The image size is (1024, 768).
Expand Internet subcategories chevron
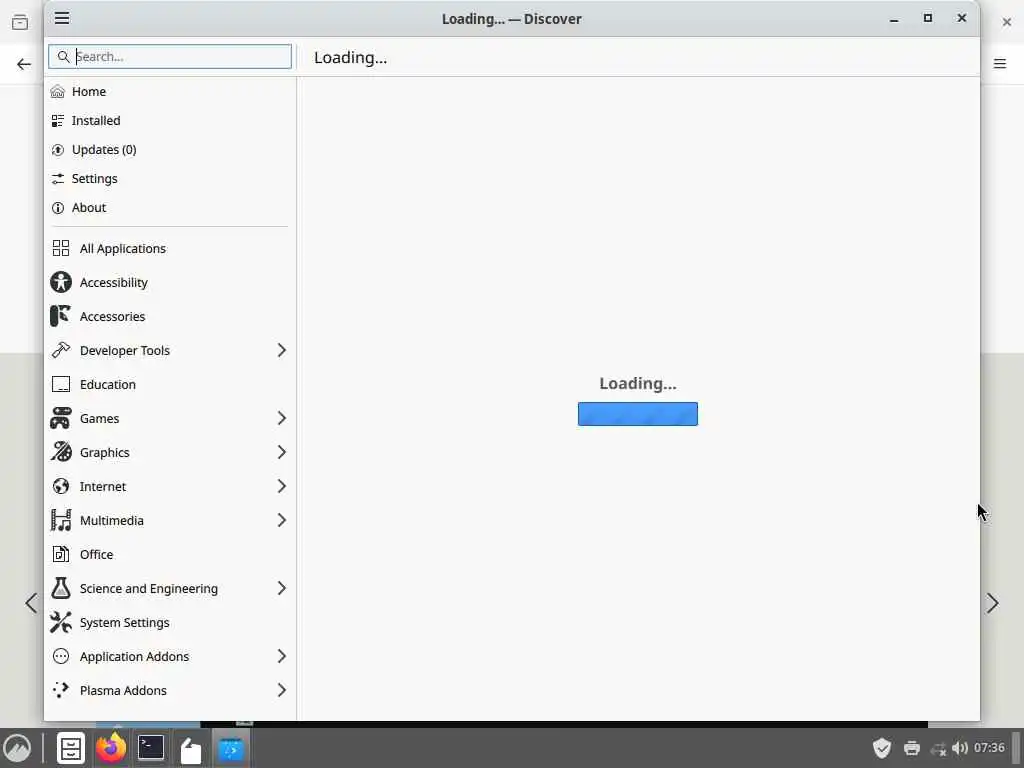pos(281,486)
